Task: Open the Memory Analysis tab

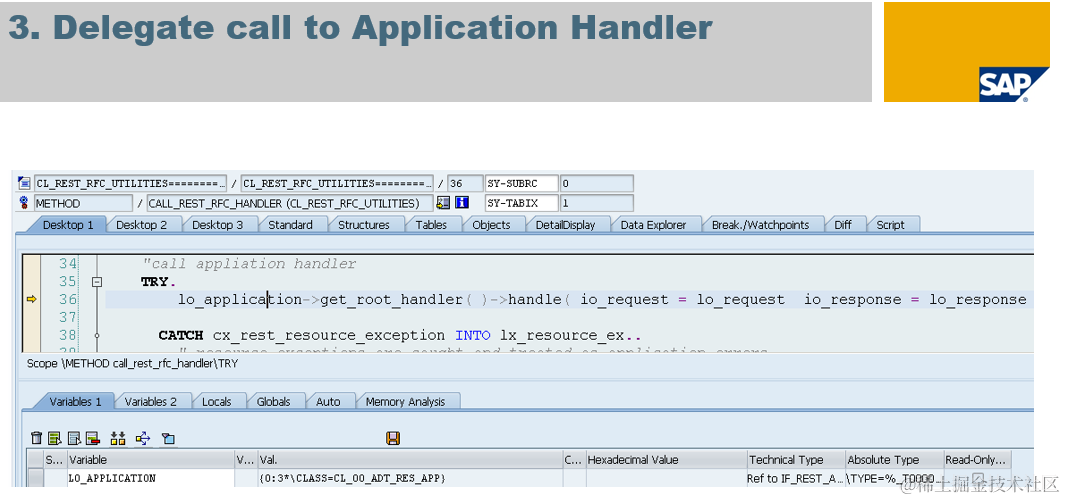Action: [x=405, y=402]
